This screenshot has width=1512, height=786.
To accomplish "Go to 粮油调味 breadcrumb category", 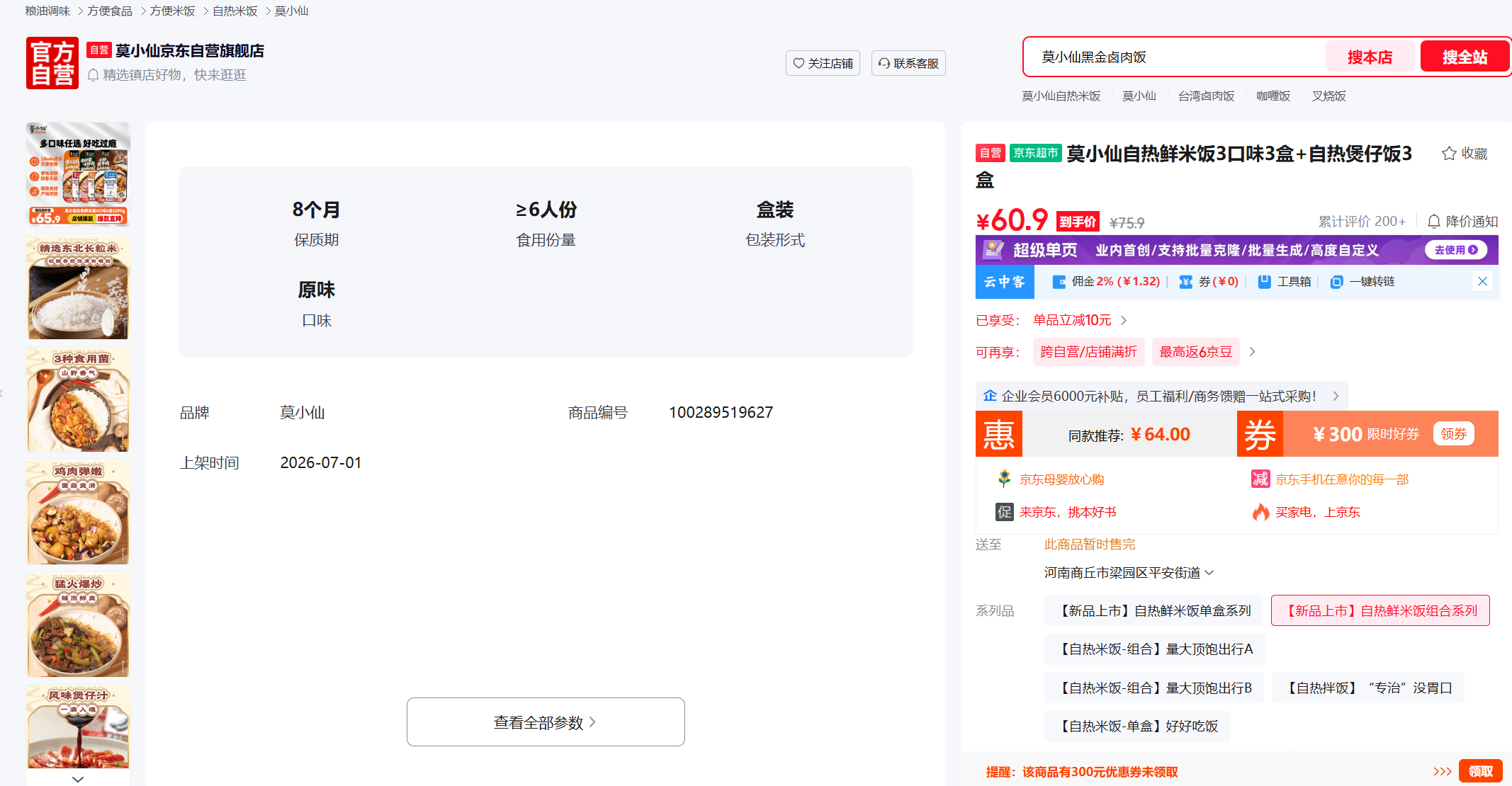I will click(47, 11).
